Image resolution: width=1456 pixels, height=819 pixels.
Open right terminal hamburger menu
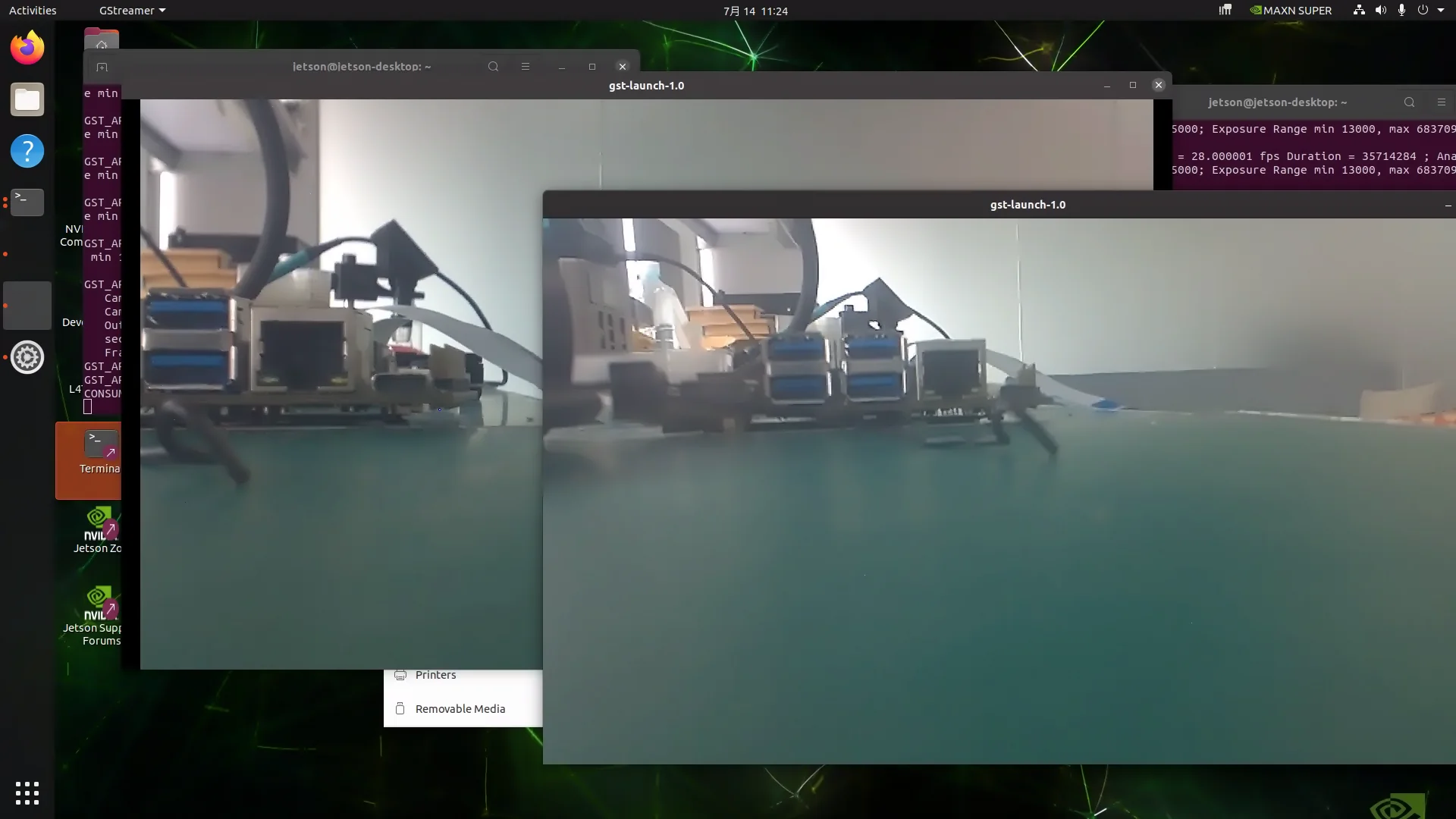coord(1442,102)
